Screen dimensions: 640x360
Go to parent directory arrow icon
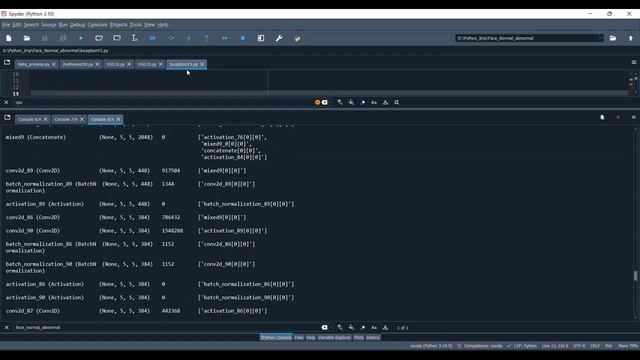tap(631, 38)
